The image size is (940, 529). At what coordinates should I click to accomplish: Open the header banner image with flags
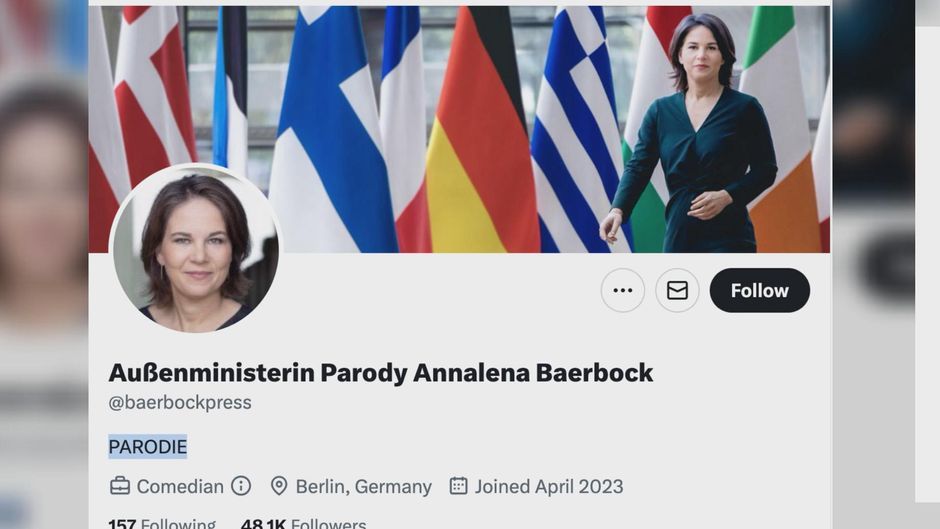point(459,129)
